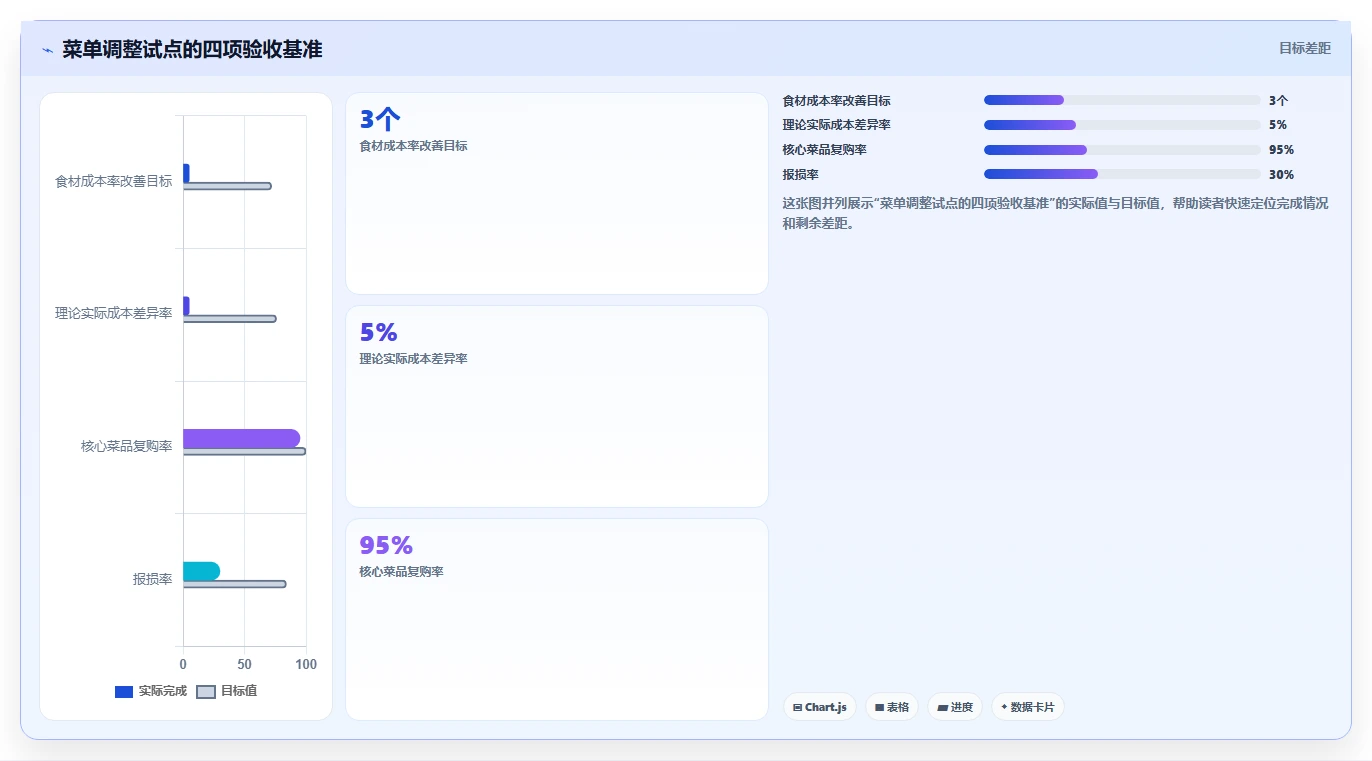Click the 数据卡片 tag chip

(1028, 707)
